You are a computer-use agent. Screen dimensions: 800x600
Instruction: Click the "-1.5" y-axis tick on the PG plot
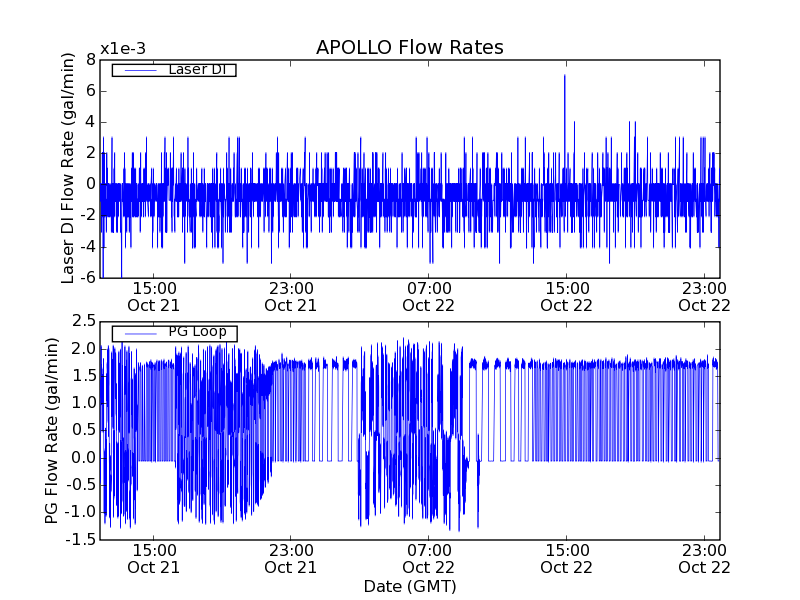(80, 540)
